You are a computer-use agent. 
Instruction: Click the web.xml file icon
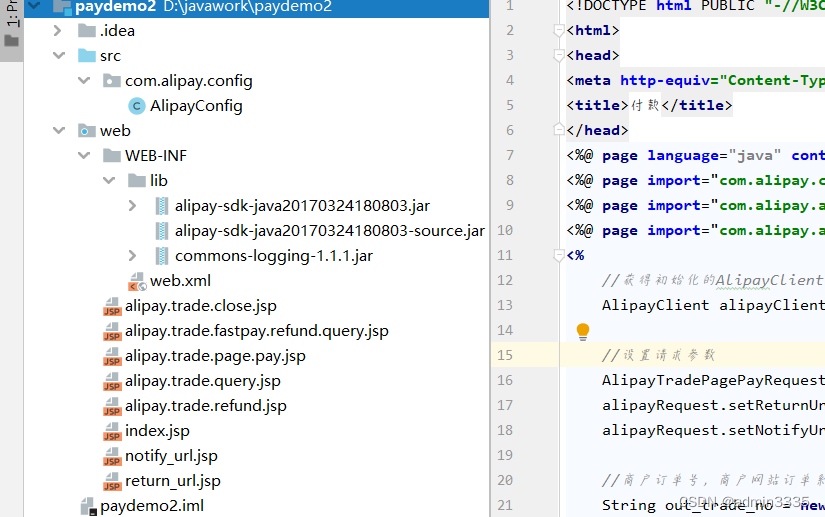click(x=137, y=281)
